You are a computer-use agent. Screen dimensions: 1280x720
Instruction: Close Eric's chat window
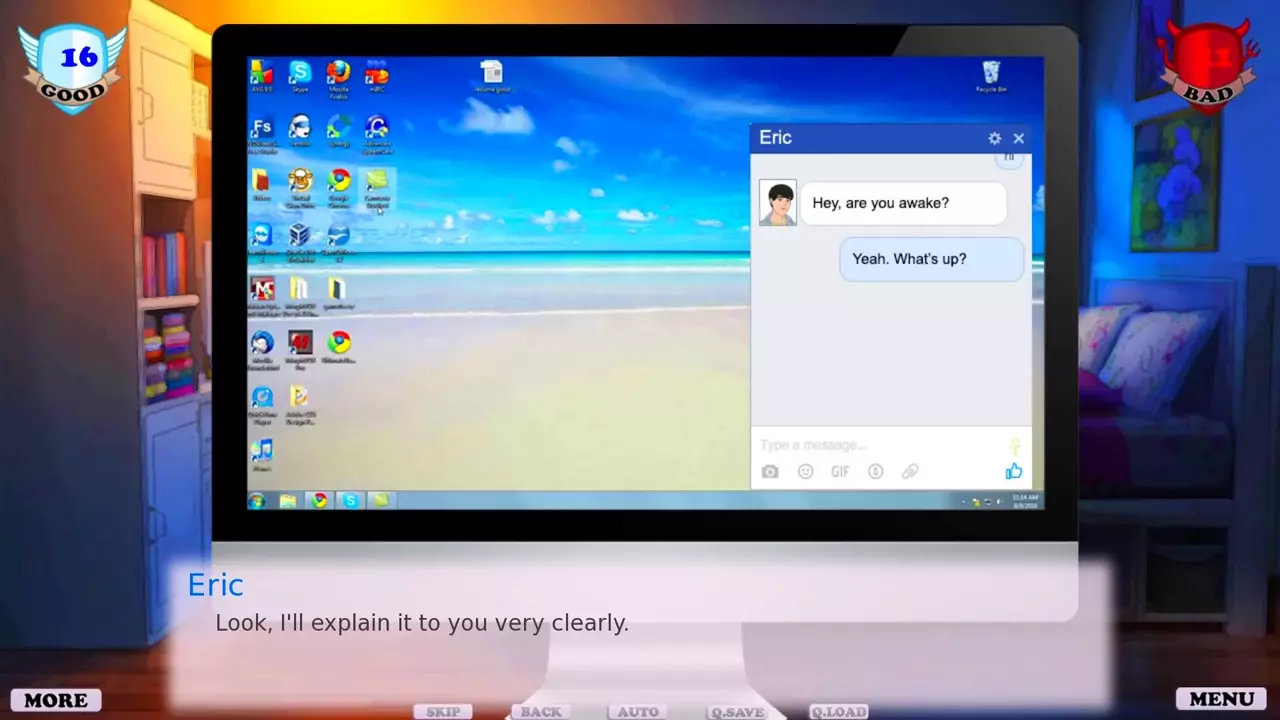1018,139
